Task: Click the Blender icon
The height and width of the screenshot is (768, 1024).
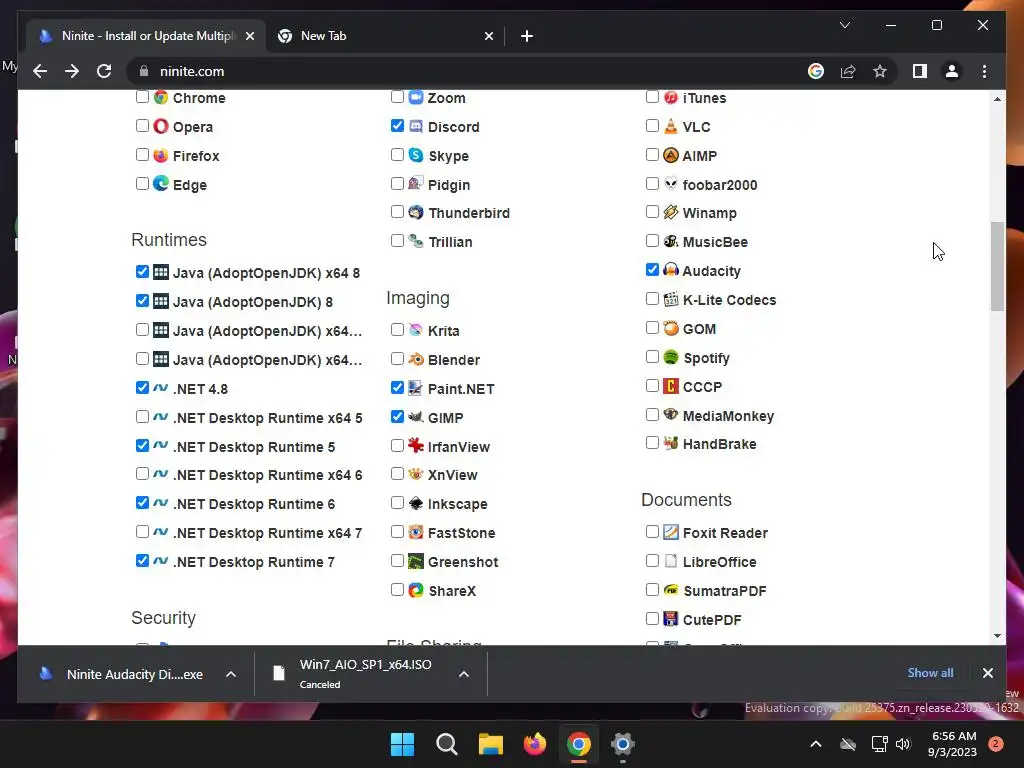Action: [x=416, y=359]
